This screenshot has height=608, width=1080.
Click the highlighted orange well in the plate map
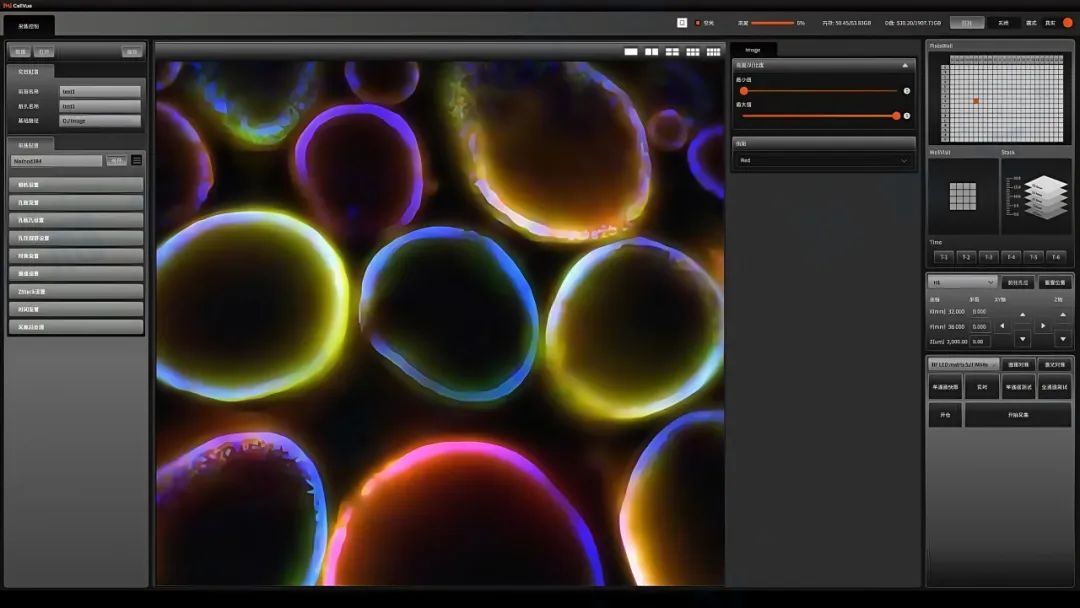tap(976, 101)
